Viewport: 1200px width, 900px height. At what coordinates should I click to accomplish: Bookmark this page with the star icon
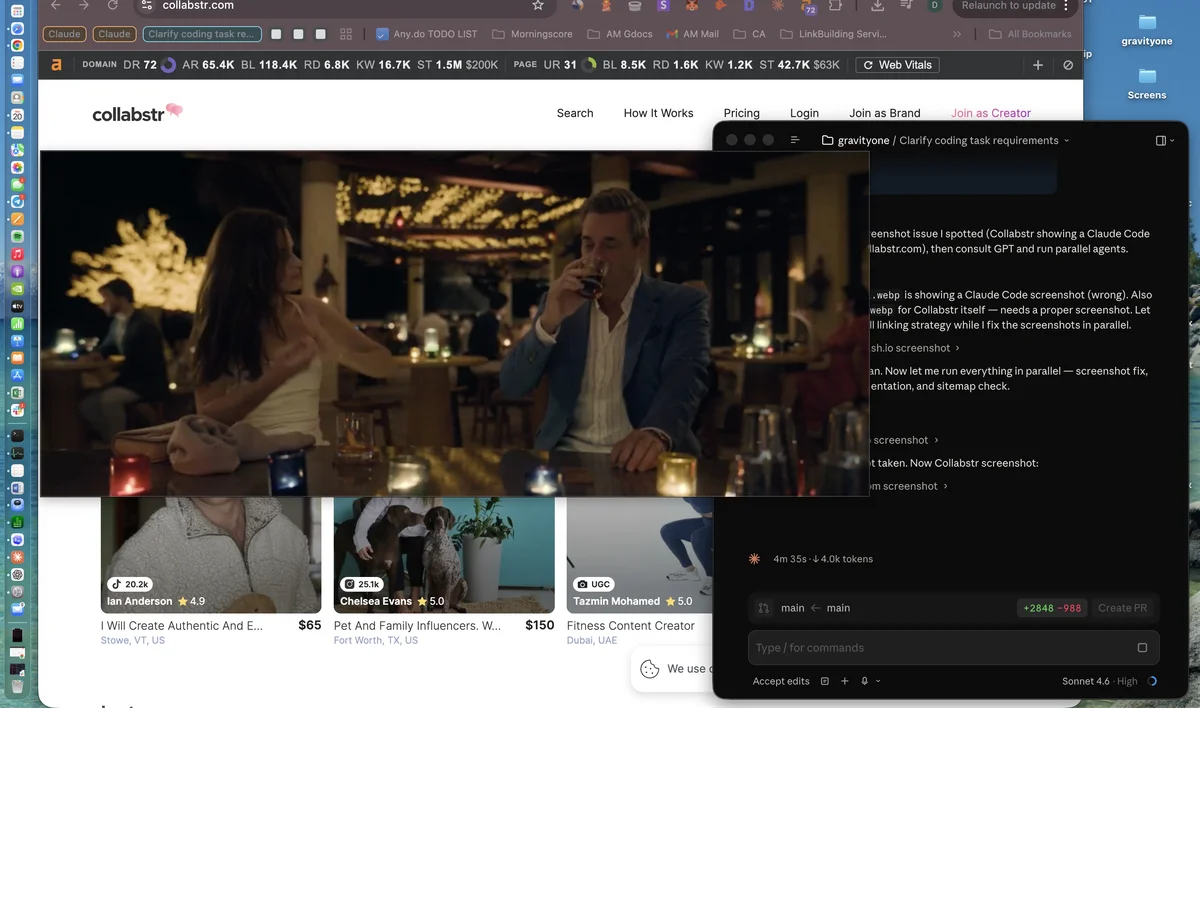pyautogui.click(x=538, y=6)
